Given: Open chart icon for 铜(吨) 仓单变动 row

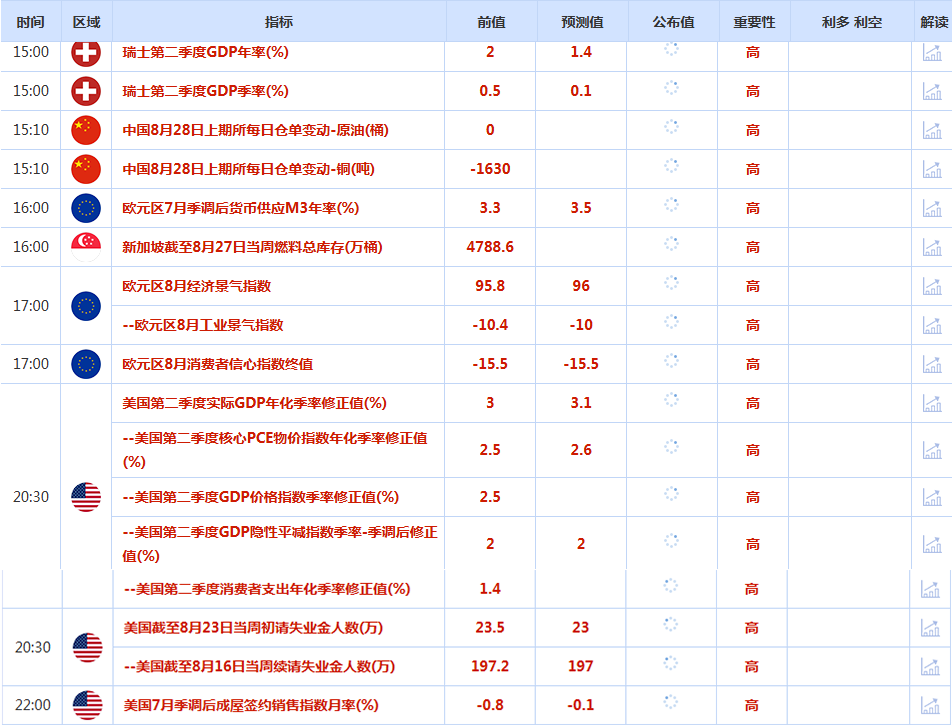Looking at the screenshot, I should (932, 169).
